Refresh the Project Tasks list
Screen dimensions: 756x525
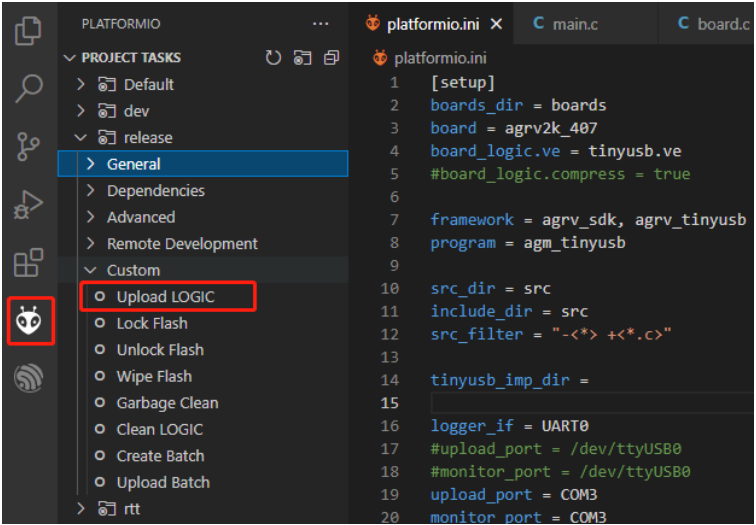273,58
